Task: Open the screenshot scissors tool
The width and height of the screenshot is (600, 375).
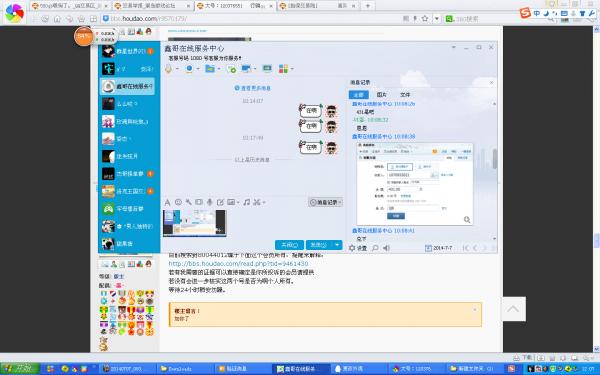Action: [x=257, y=202]
